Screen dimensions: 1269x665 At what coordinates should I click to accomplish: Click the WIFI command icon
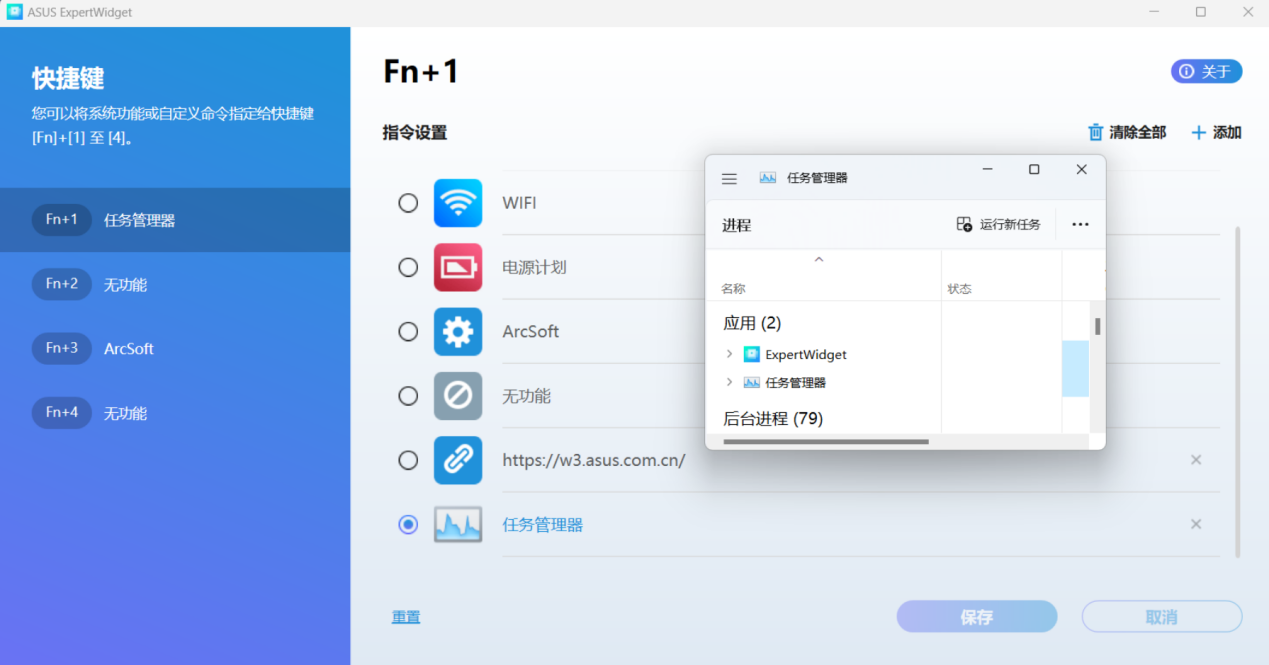click(458, 203)
